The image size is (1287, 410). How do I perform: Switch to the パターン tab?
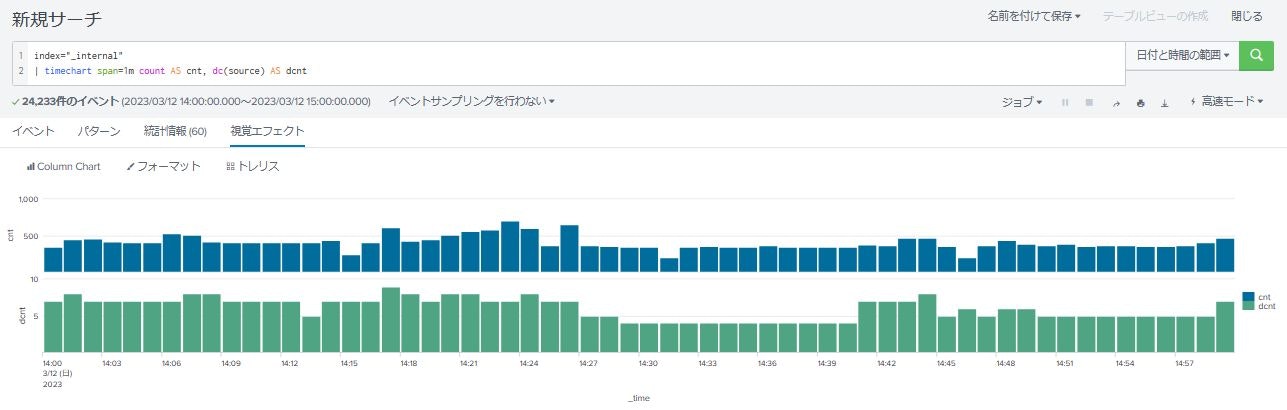pos(99,131)
